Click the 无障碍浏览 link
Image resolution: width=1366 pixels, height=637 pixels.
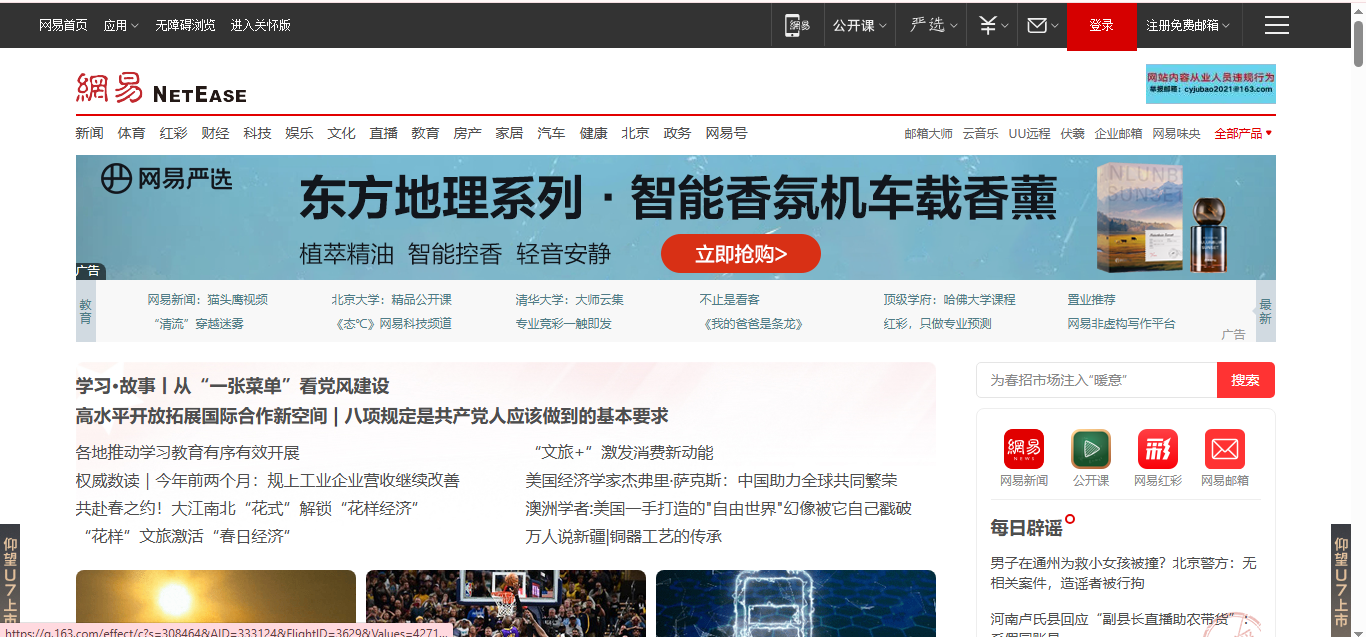(x=185, y=25)
